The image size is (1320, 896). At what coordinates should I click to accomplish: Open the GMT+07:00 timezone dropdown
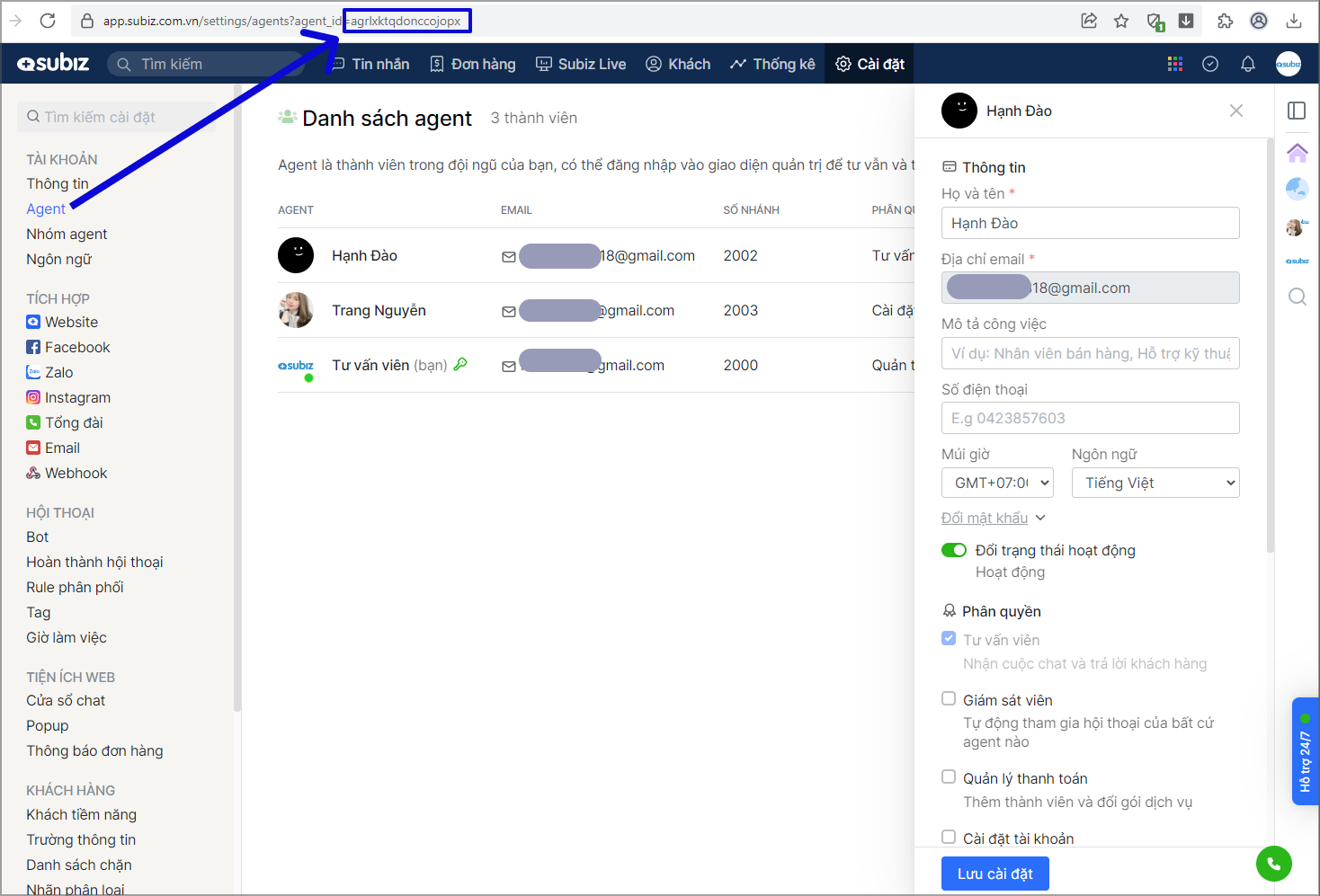(x=997, y=483)
